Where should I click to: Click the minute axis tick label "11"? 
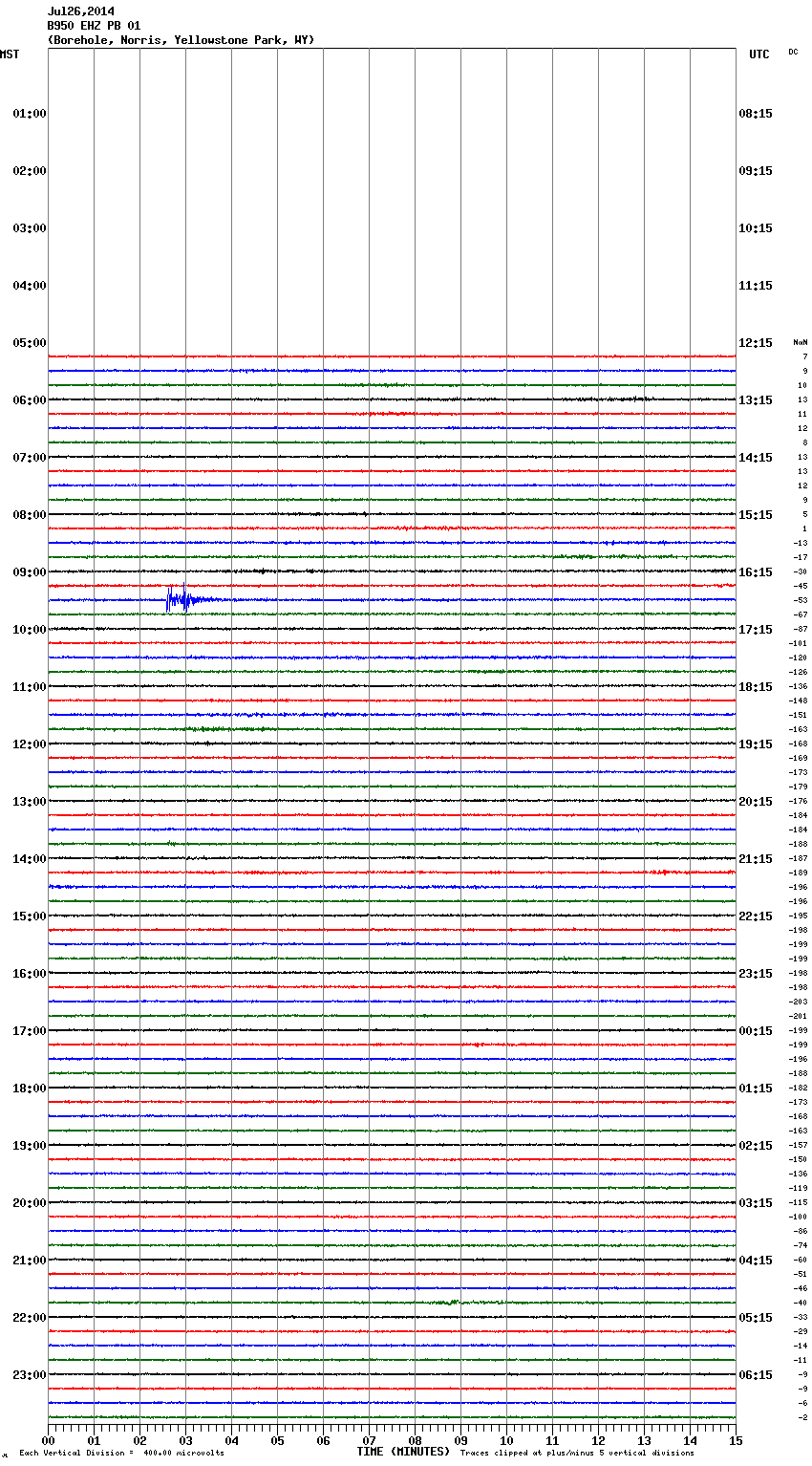tap(552, 1440)
